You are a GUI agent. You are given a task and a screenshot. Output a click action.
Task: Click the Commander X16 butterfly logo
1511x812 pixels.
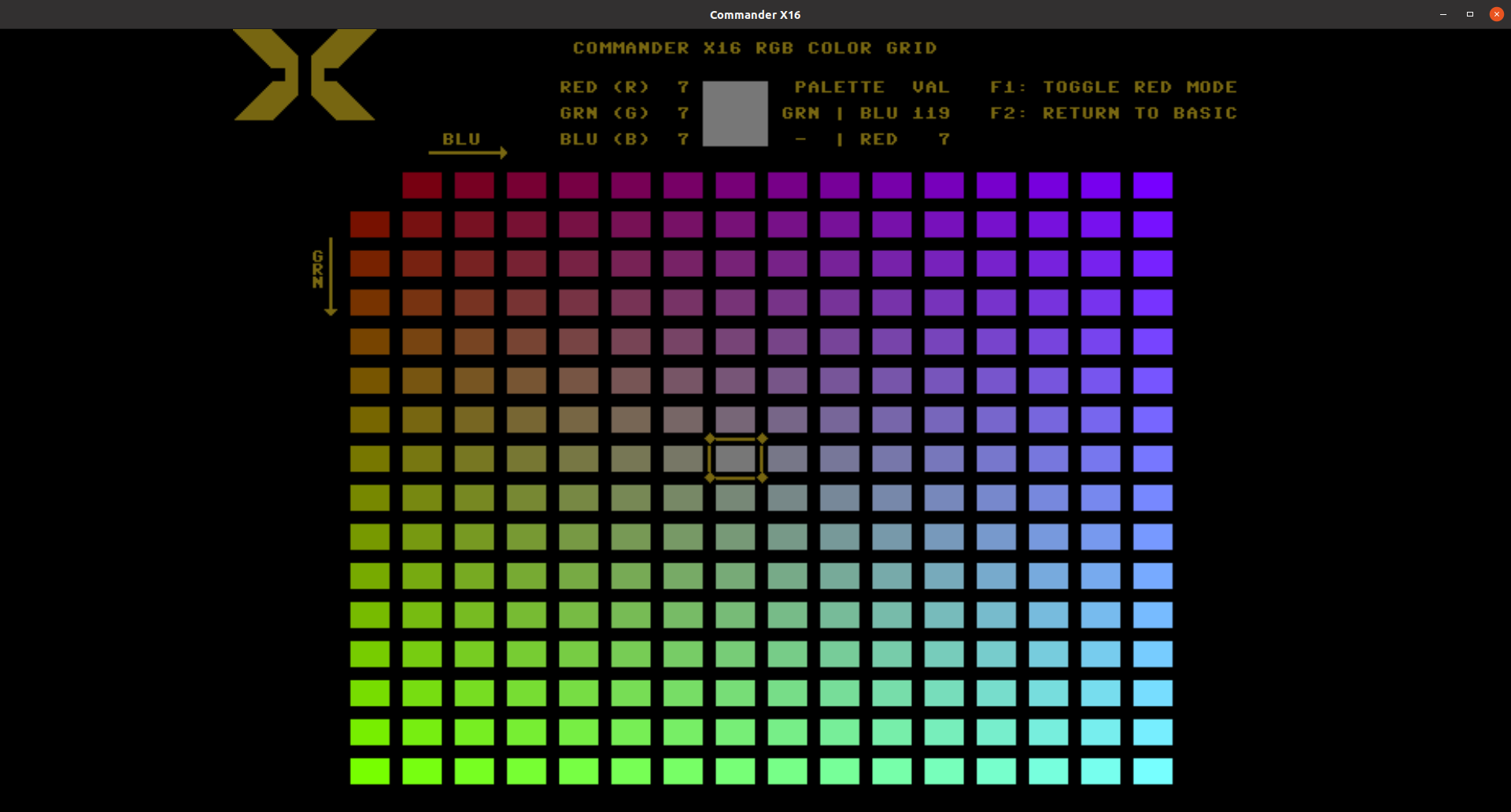(x=305, y=75)
